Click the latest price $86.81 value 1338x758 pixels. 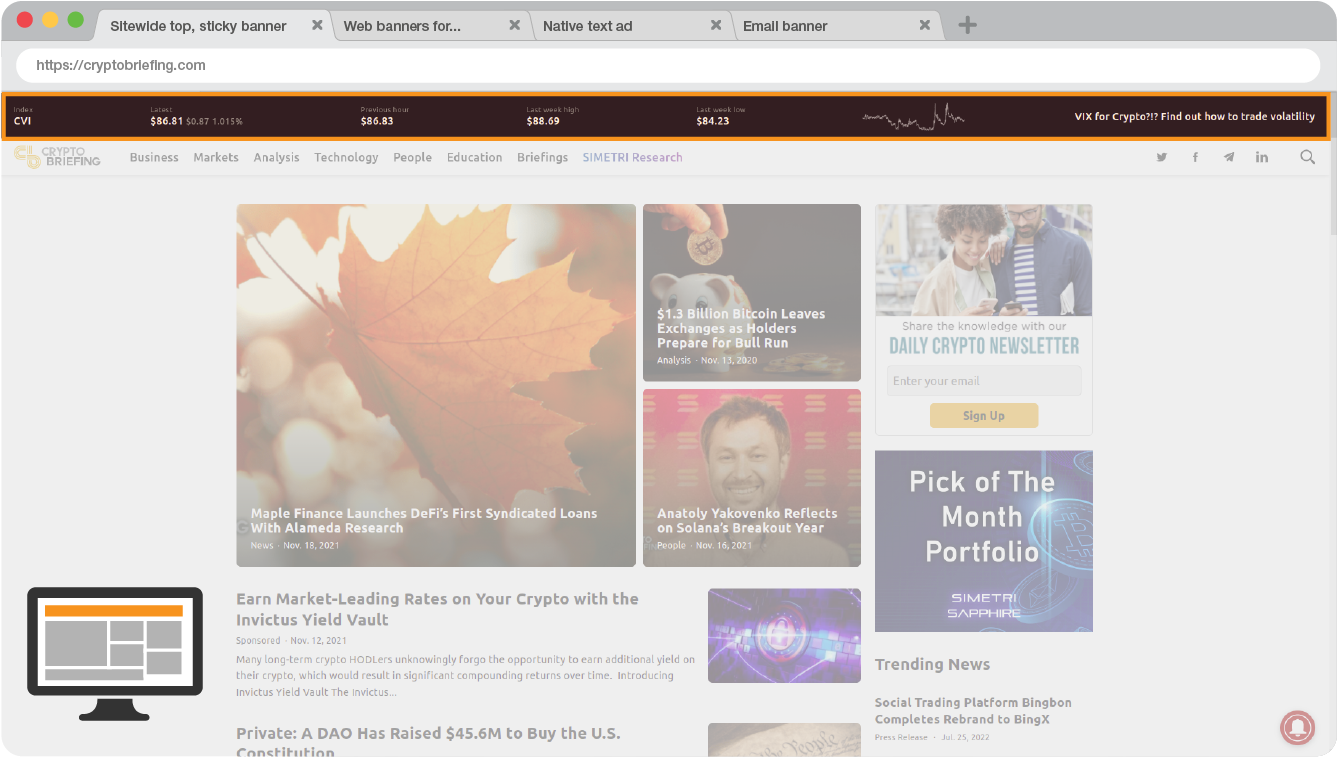166,121
